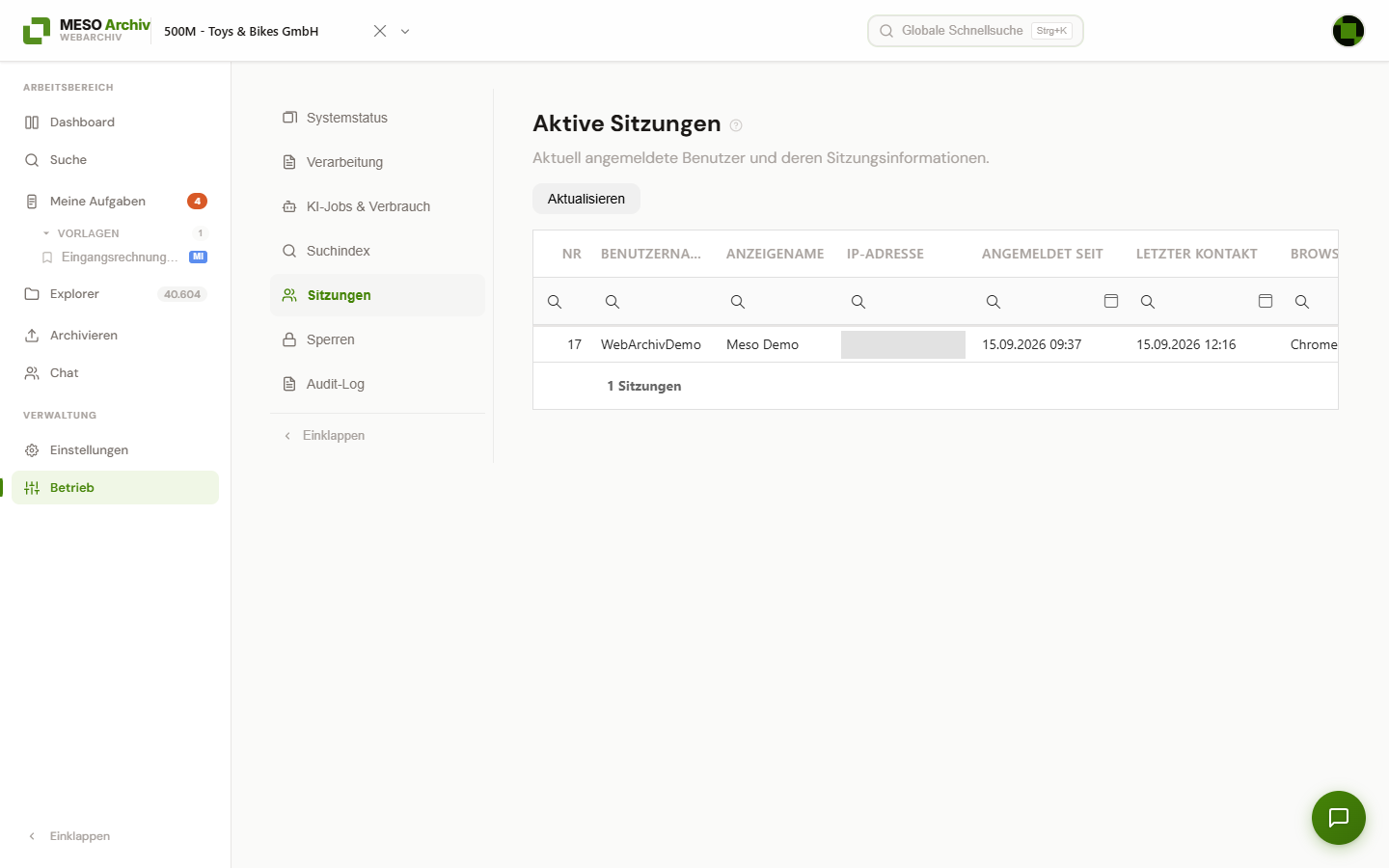
Task: Open Einstellungen
Action: pyautogui.click(x=116, y=450)
